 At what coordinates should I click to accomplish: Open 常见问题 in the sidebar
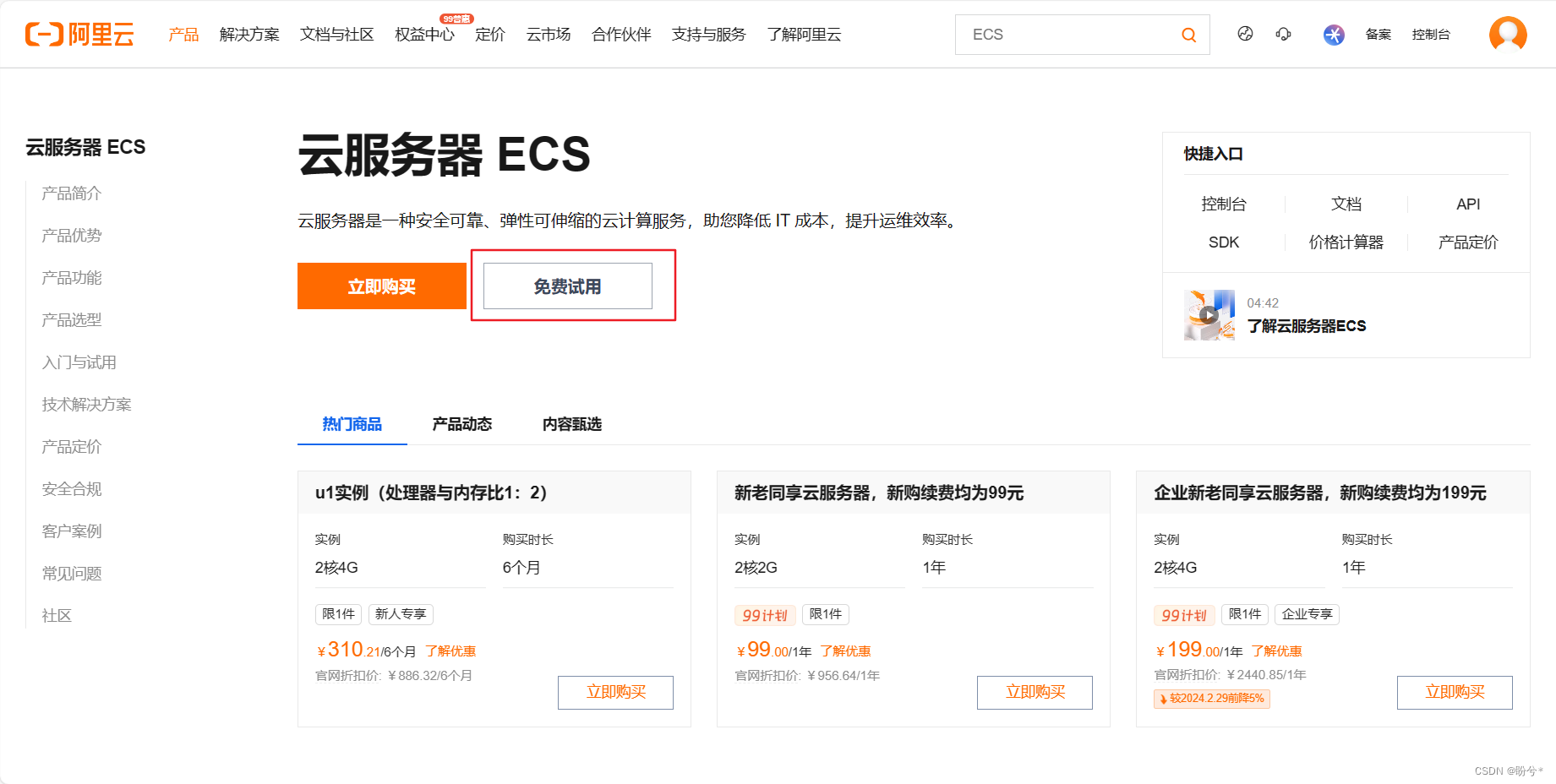tap(72, 574)
